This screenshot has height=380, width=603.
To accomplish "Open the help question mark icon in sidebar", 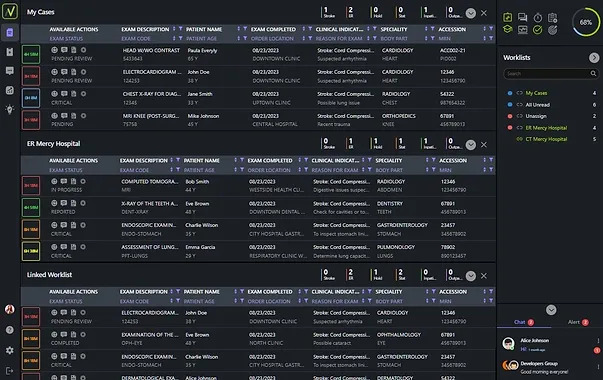I will click(10, 330).
